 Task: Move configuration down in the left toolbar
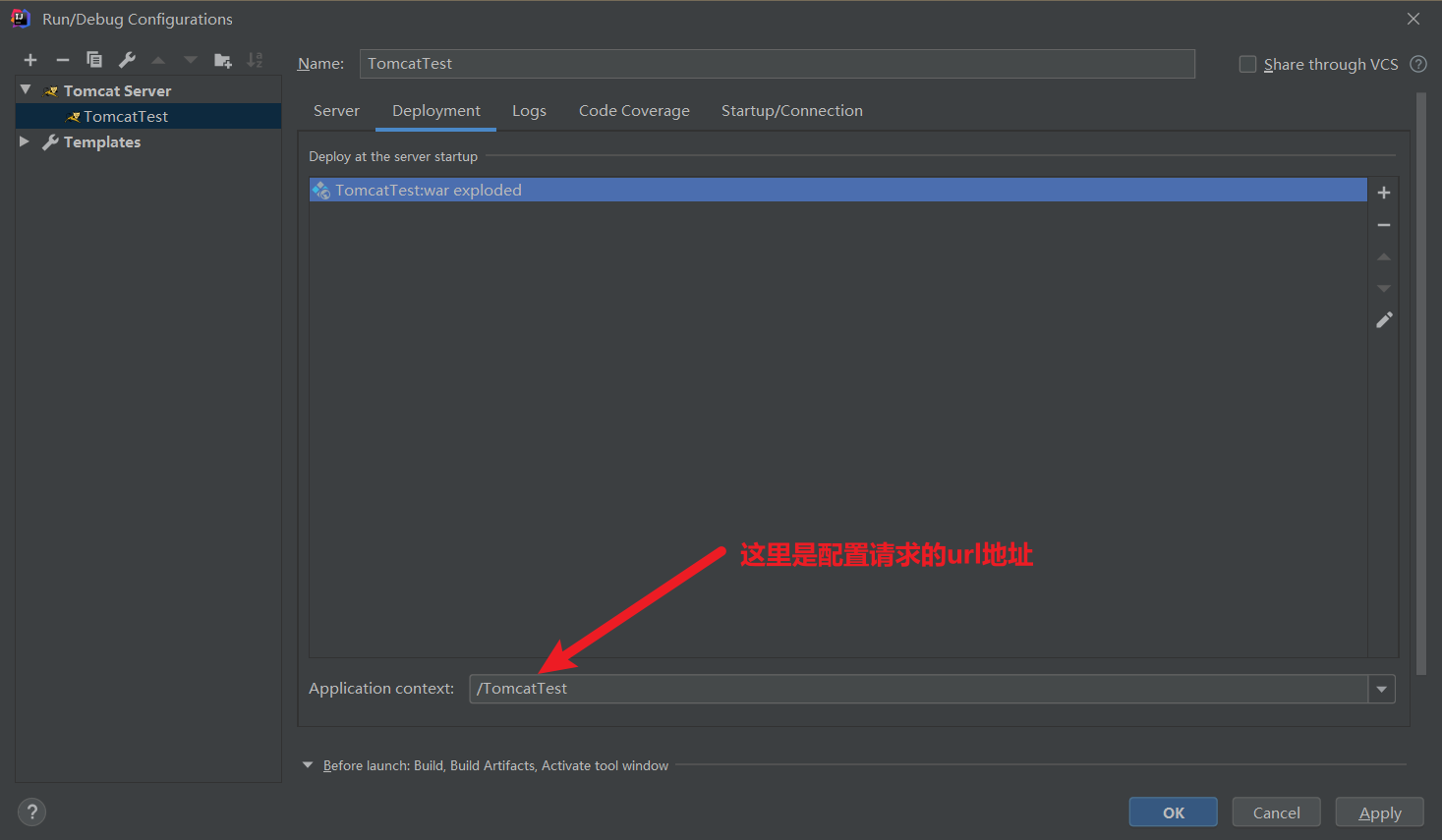coord(191,60)
